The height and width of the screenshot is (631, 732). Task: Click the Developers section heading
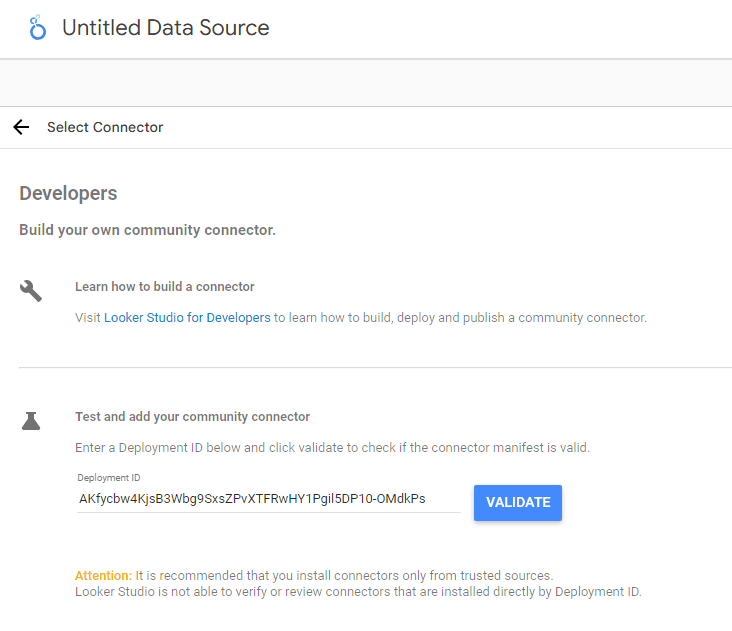68,193
